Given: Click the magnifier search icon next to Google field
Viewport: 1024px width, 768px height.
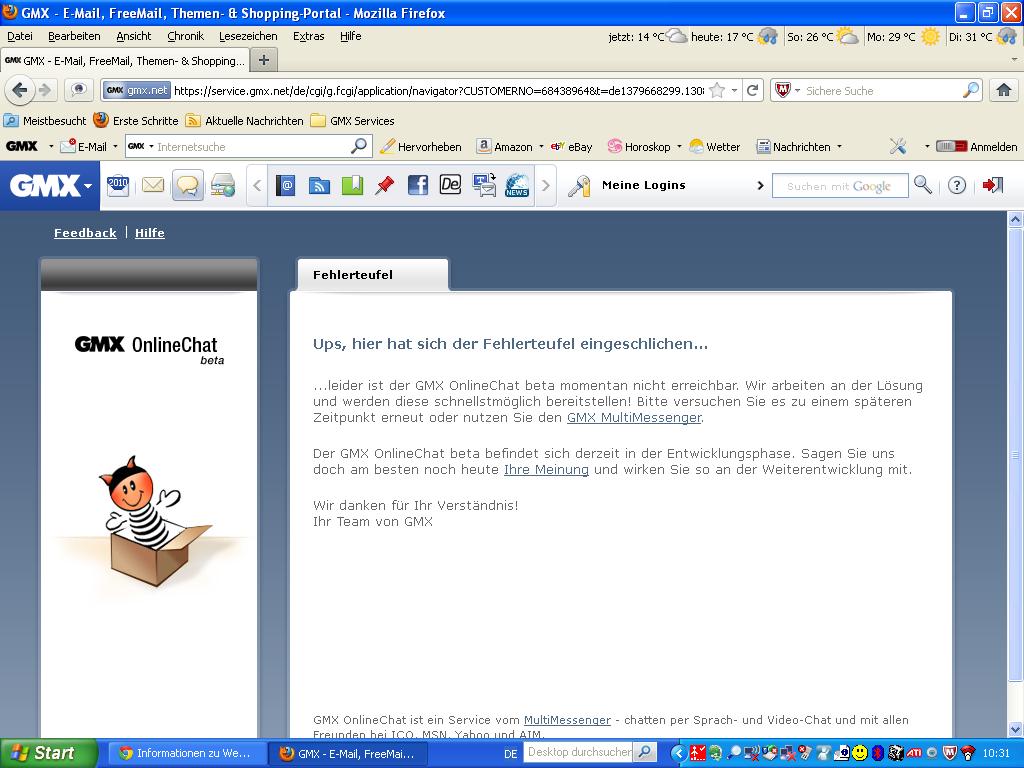Looking at the screenshot, I should (923, 185).
